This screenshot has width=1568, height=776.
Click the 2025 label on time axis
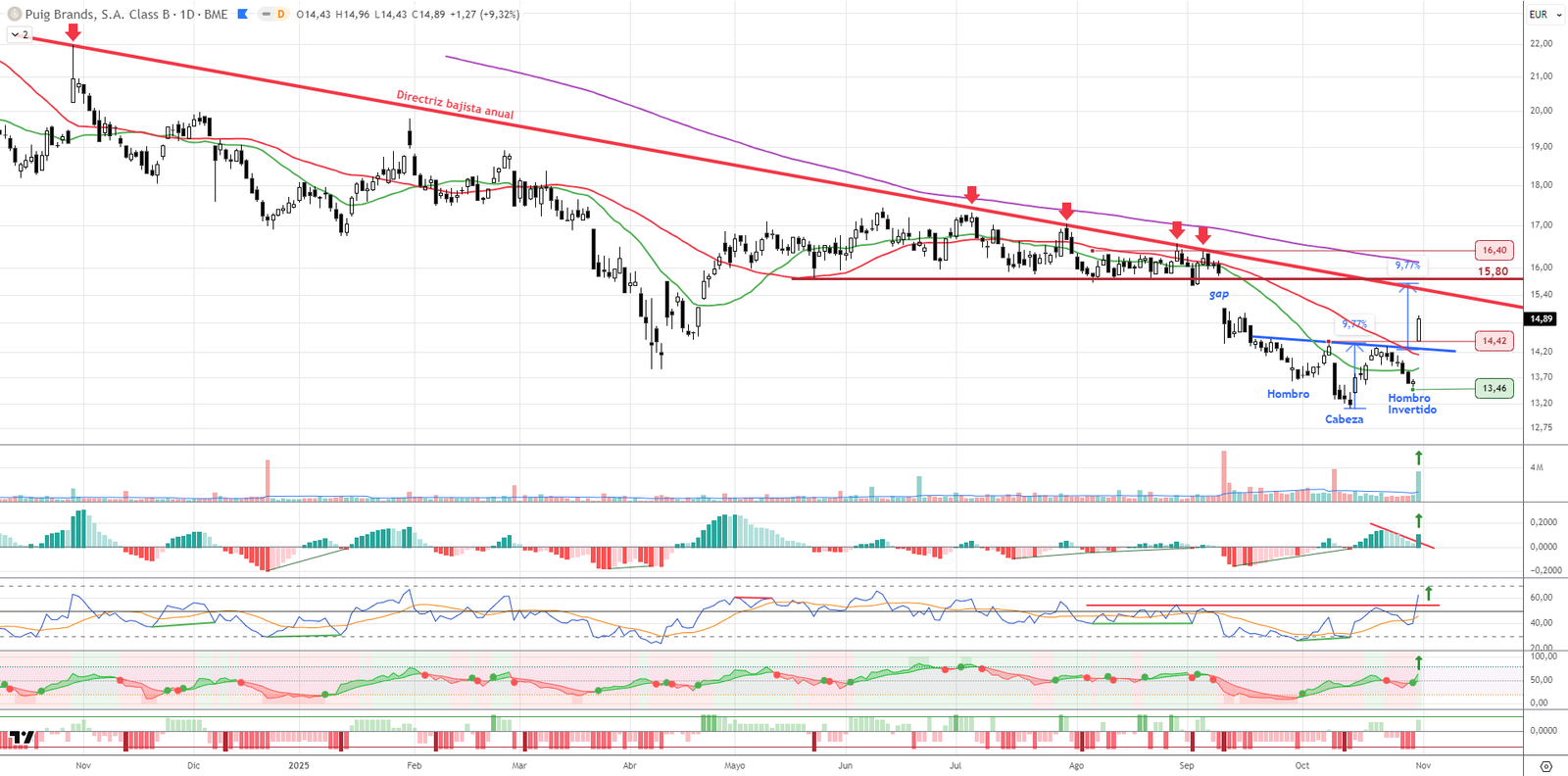click(299, 765)
